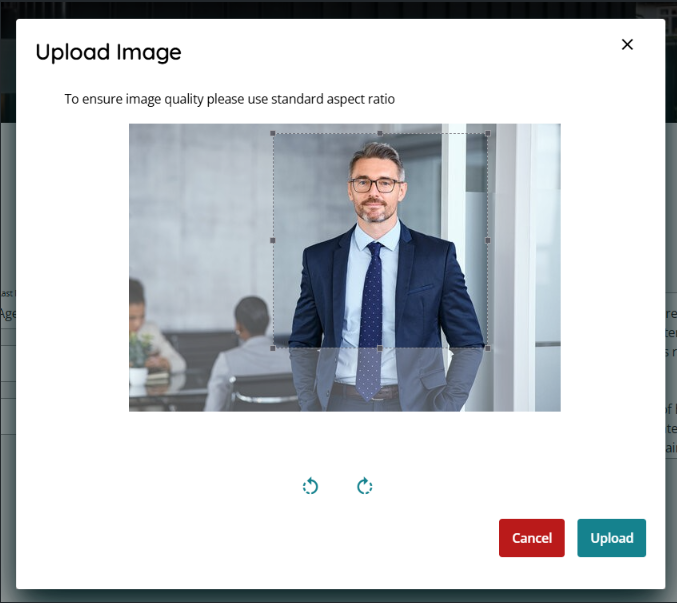
Task: Click the standard aspect ratio hint text
Action: (x=230, y=99)
